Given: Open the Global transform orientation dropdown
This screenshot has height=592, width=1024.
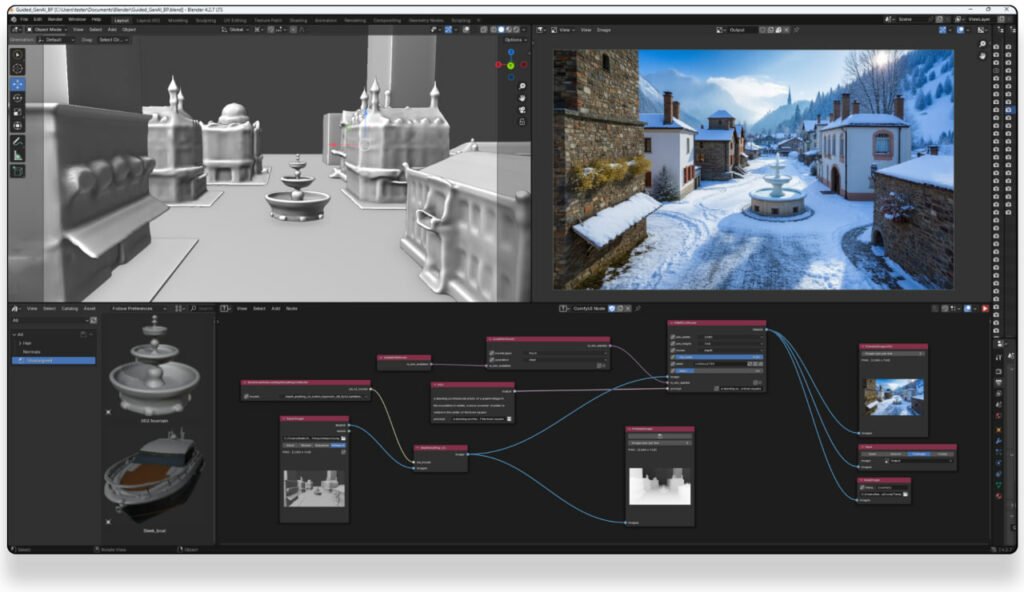Looking at the screenshot, I should click(x=234, y=30).
